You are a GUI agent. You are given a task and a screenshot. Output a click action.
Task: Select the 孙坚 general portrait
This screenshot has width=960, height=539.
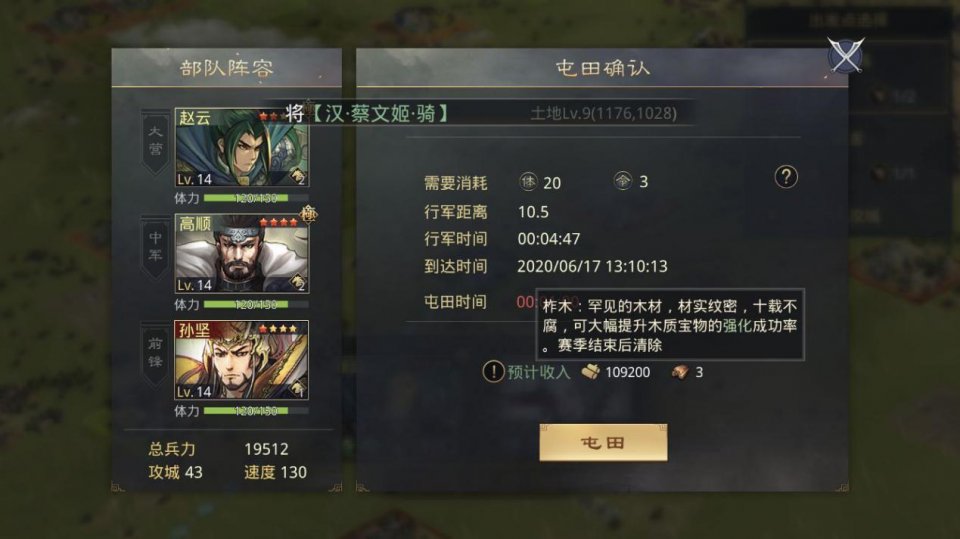point(242,360)
